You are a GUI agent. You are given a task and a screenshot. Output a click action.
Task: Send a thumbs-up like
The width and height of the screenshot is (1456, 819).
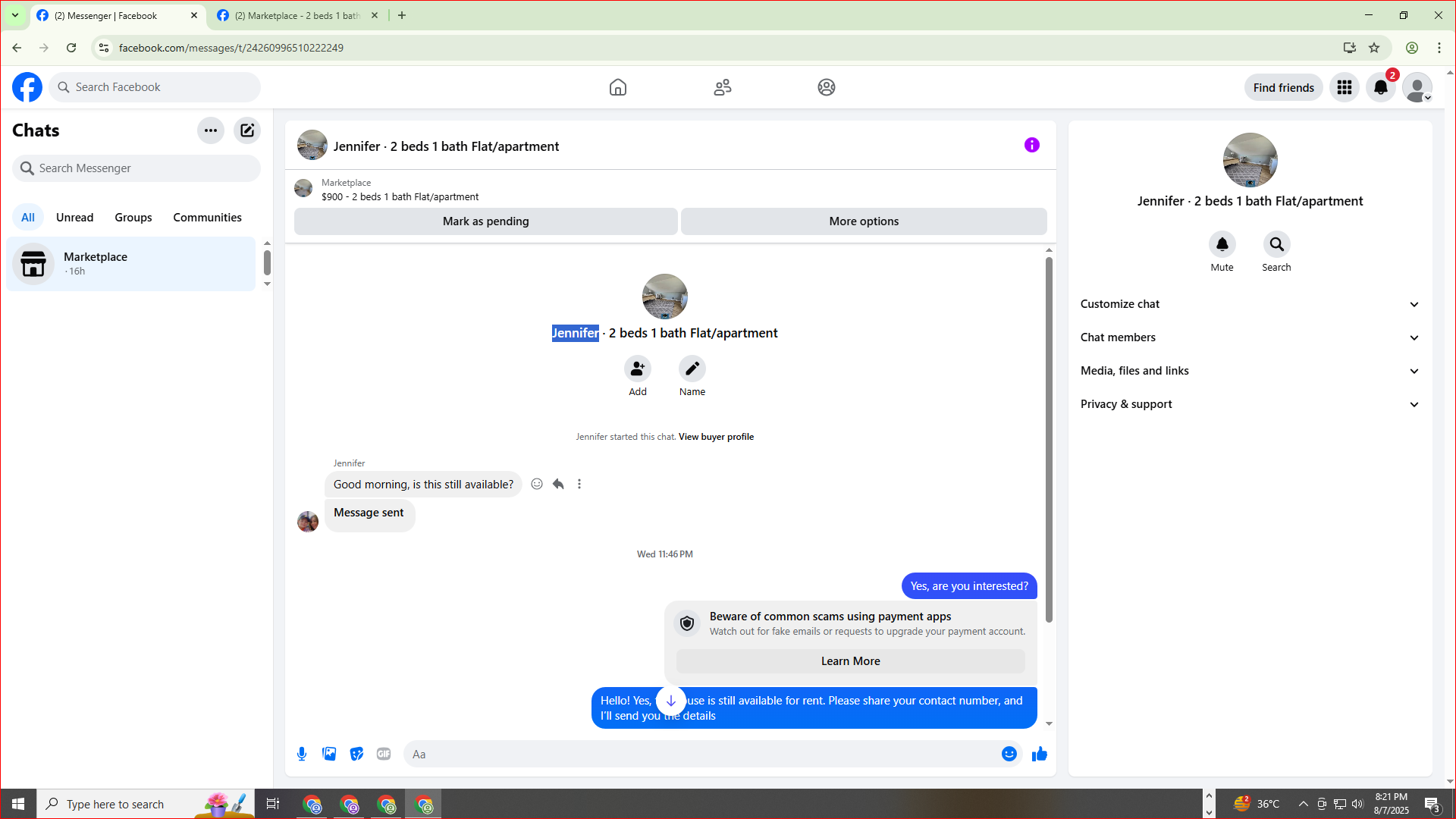[x=1040, y=754]
